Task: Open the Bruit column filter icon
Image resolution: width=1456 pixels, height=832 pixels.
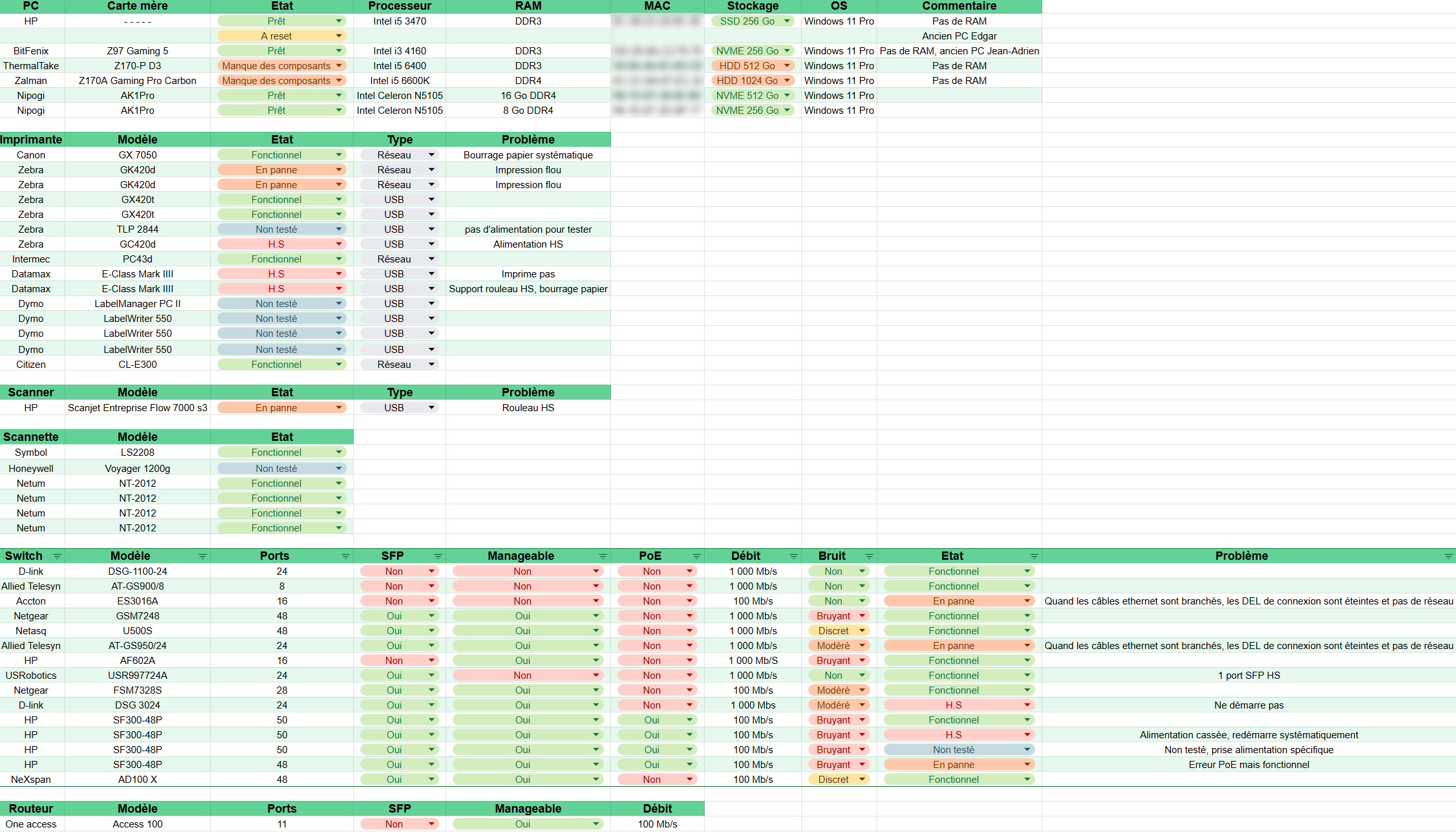Action: [x=870, y=557]
